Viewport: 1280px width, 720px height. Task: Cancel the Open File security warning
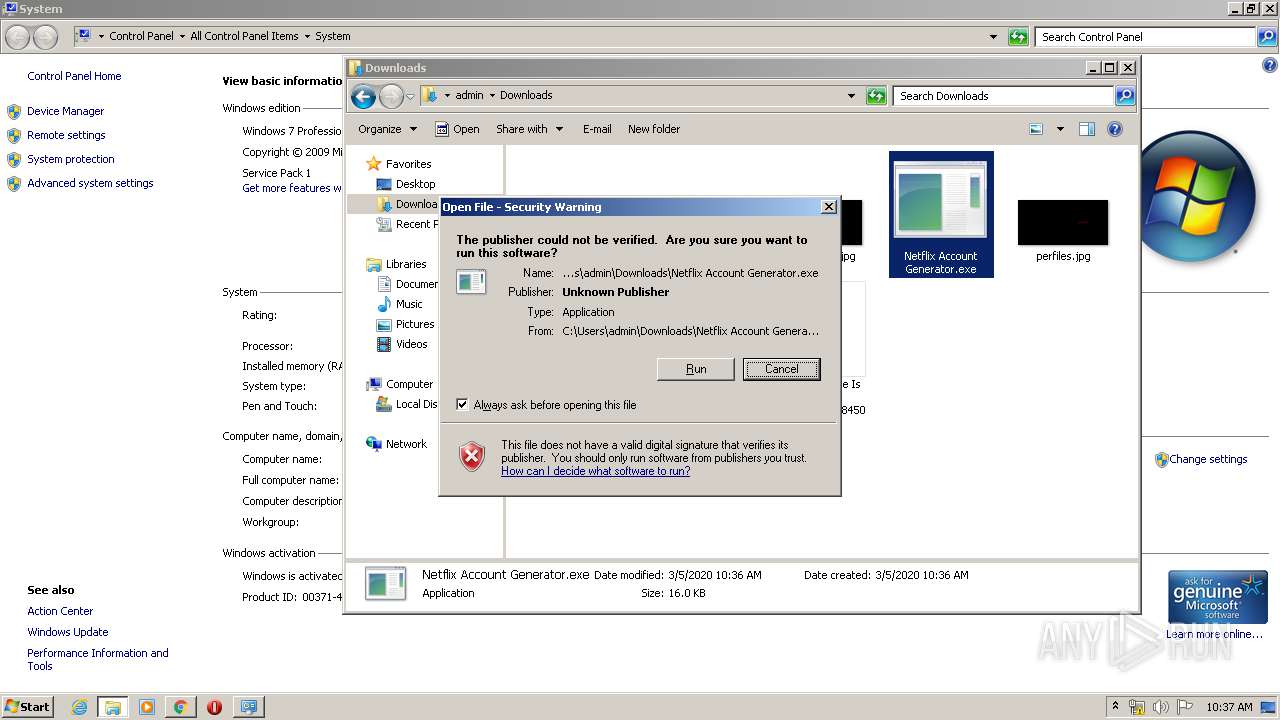click(781, 369)
